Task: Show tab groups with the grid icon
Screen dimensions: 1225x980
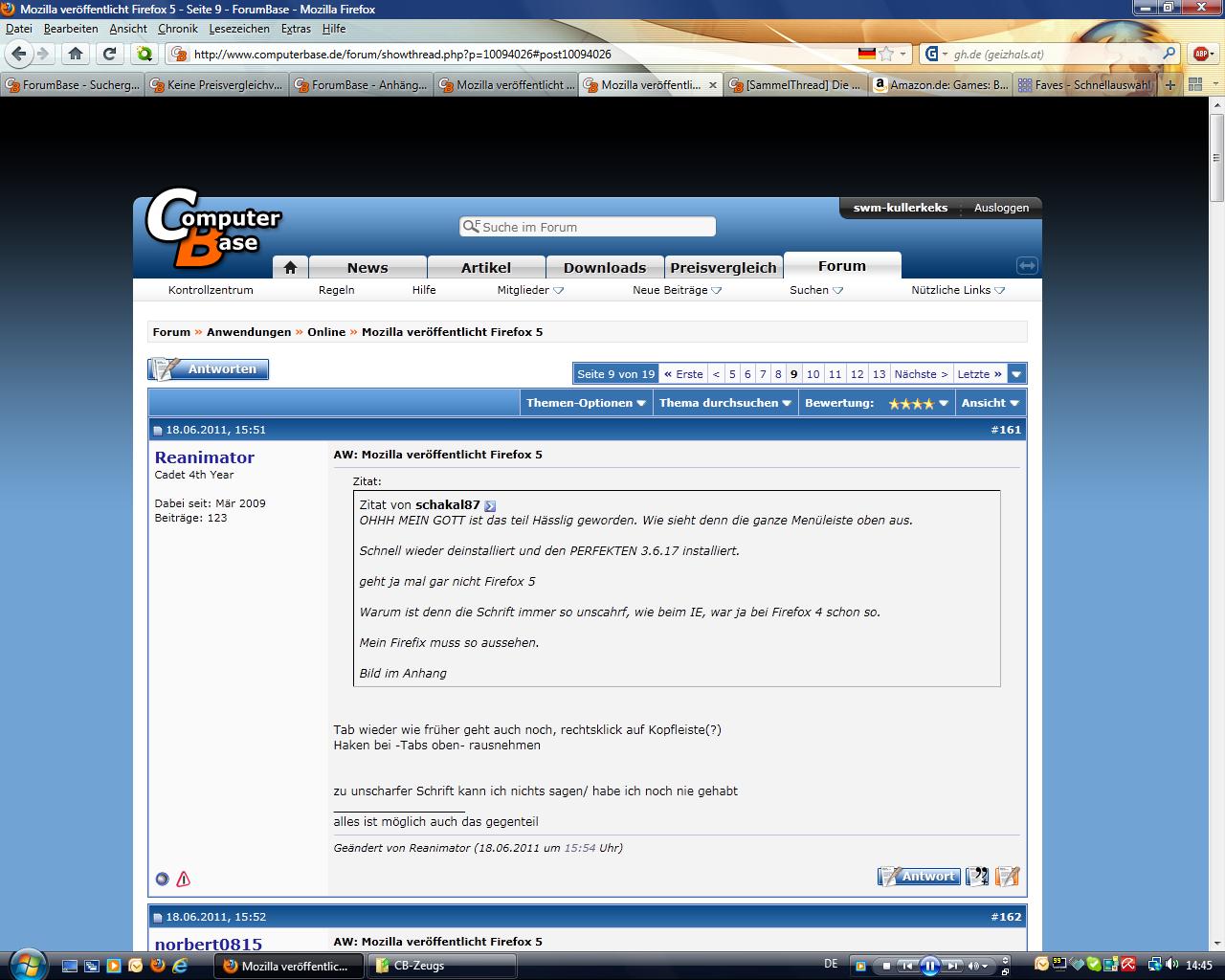Action: [1195, 85]
